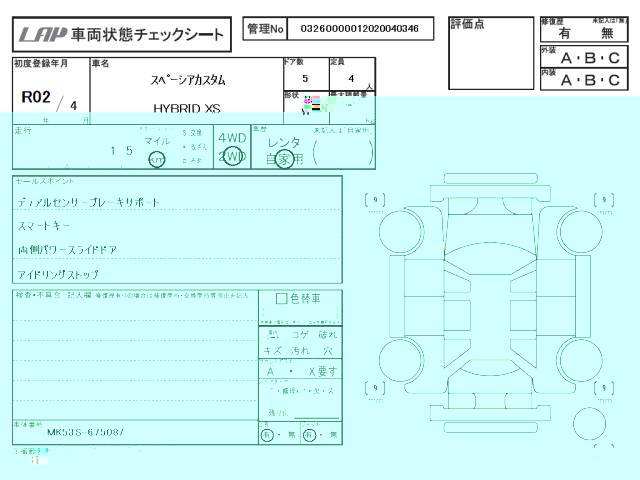Tick the 色替車 checkbox

pos(281,299)
